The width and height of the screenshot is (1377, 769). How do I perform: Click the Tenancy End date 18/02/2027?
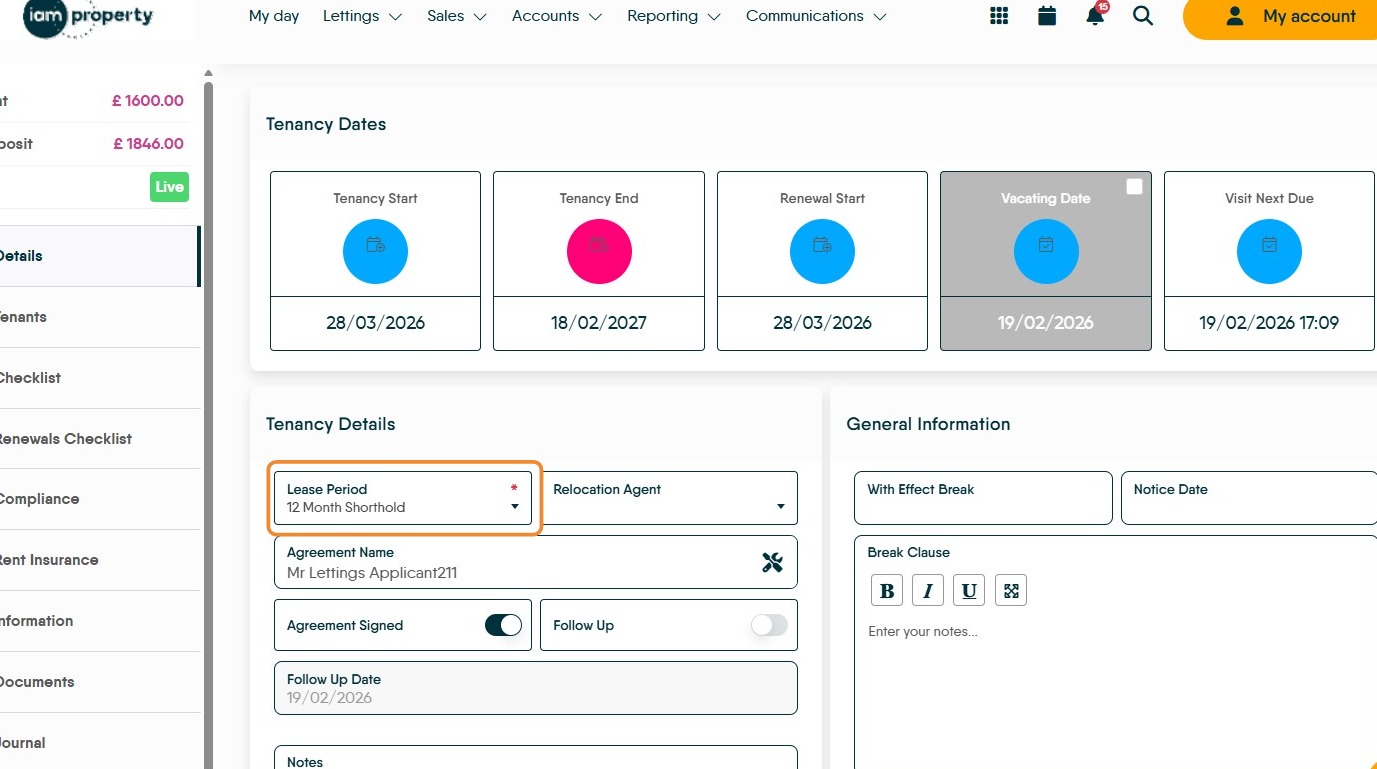pos(599,323)
